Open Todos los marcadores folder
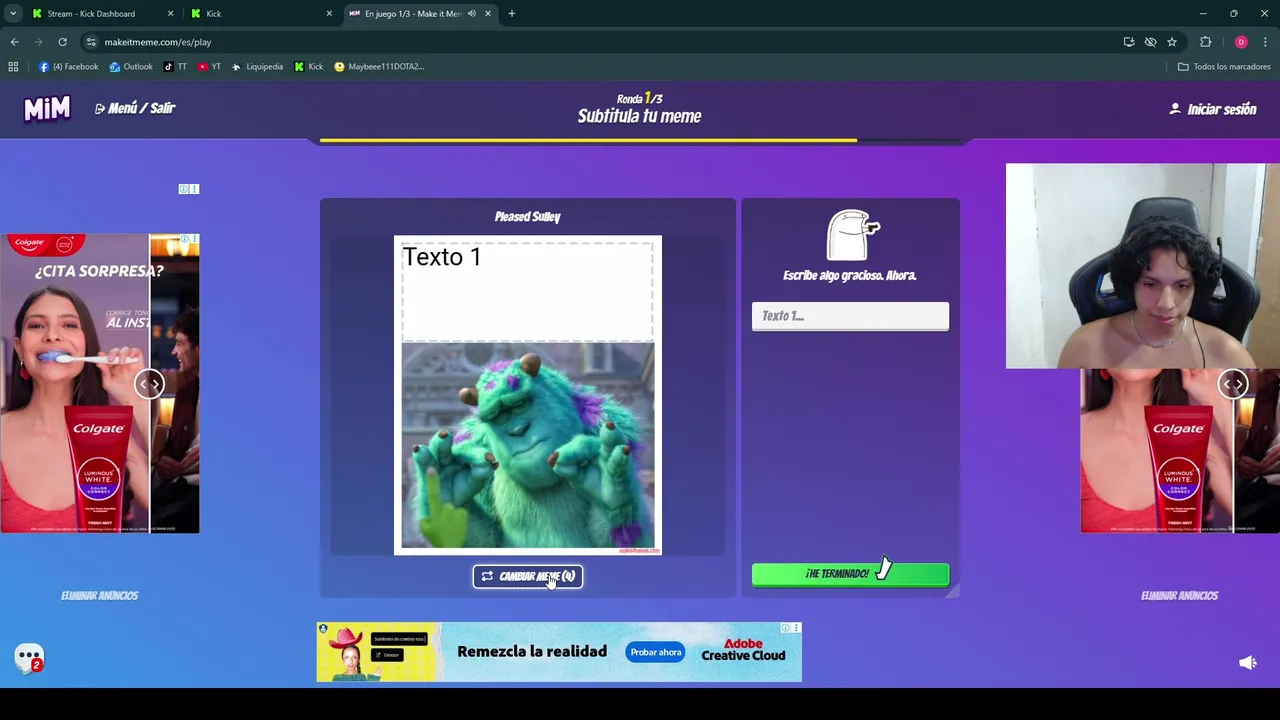Viewport: 1280px width, 720px height. (x=1224, y=67)
